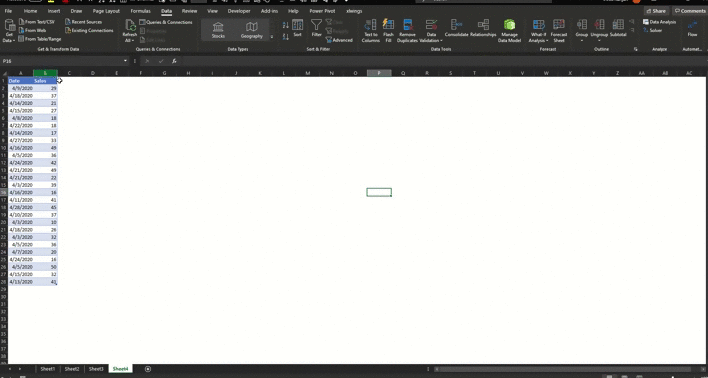Viewport: 708px width, 378px height.
Task: Go to the Developer tab
Action: tap(239, 11)
